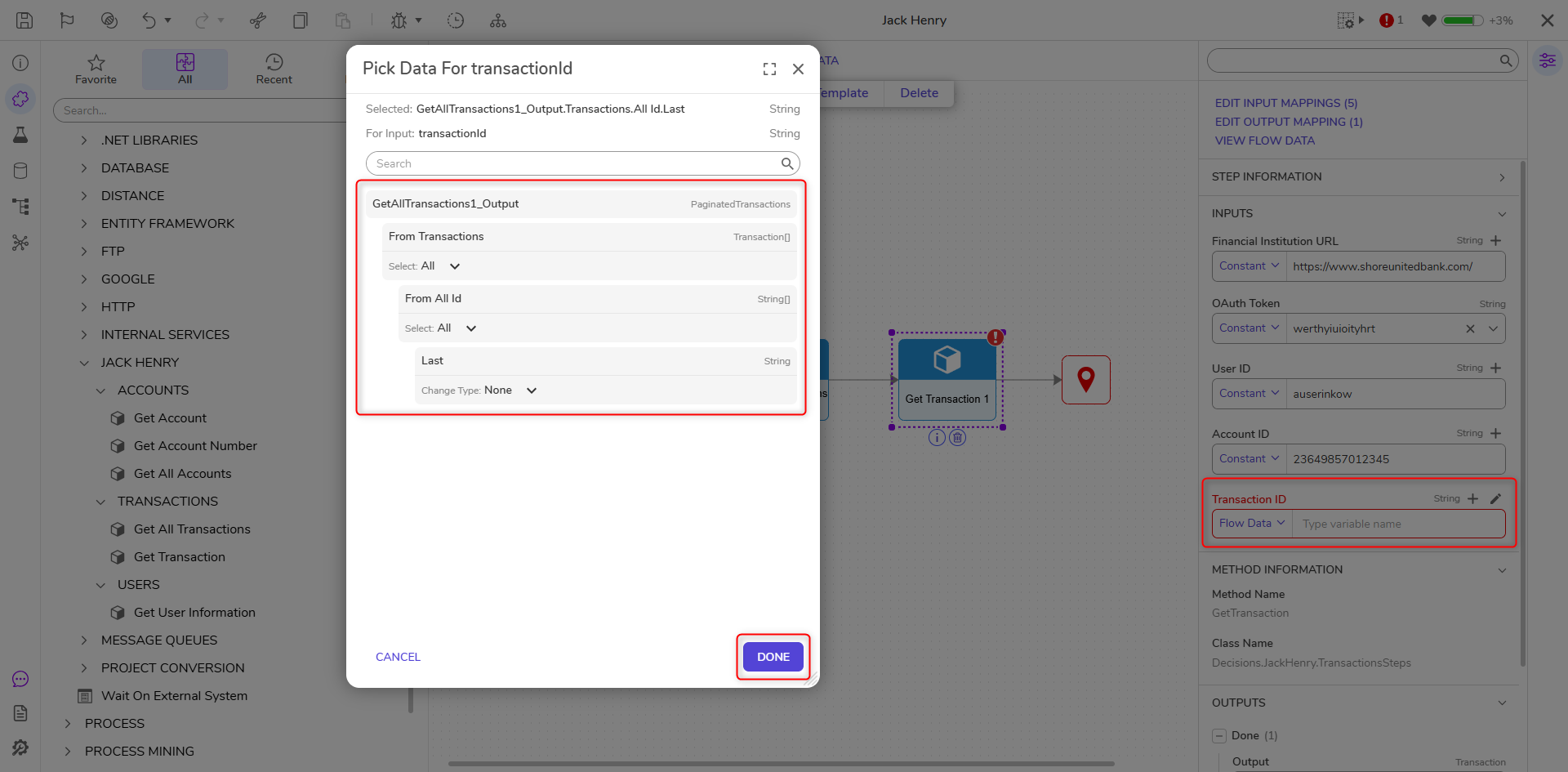Click the pencil edit icon for Transaction ID
This screenshot has height=772, width=1568.
1495,499
